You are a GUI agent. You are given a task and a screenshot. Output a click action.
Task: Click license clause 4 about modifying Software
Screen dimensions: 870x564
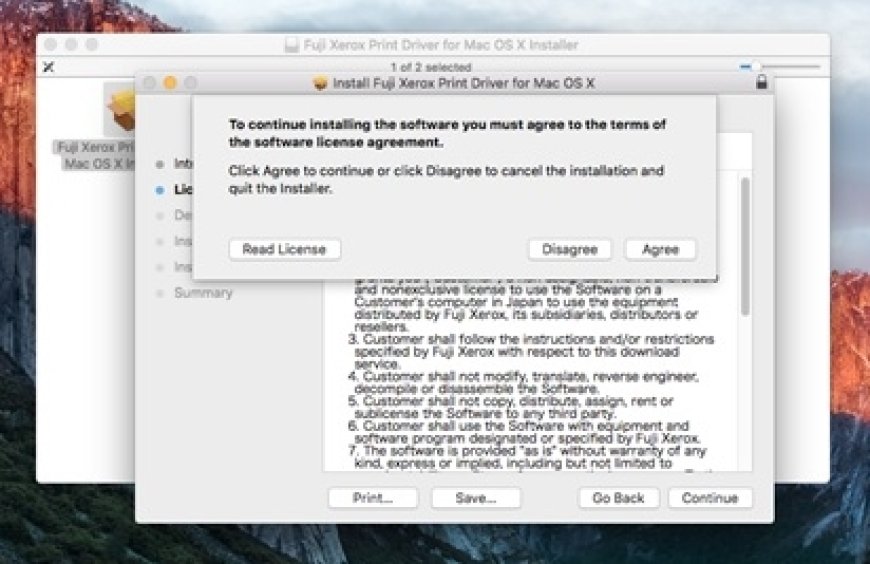523,382
